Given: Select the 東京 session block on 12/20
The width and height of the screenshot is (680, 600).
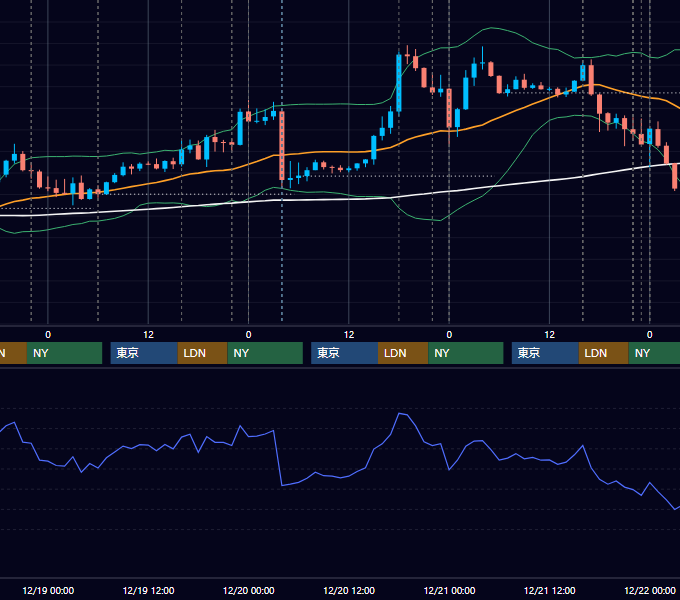Looking at the screenshot, I should pyautogui.click(x=344, y=353).
